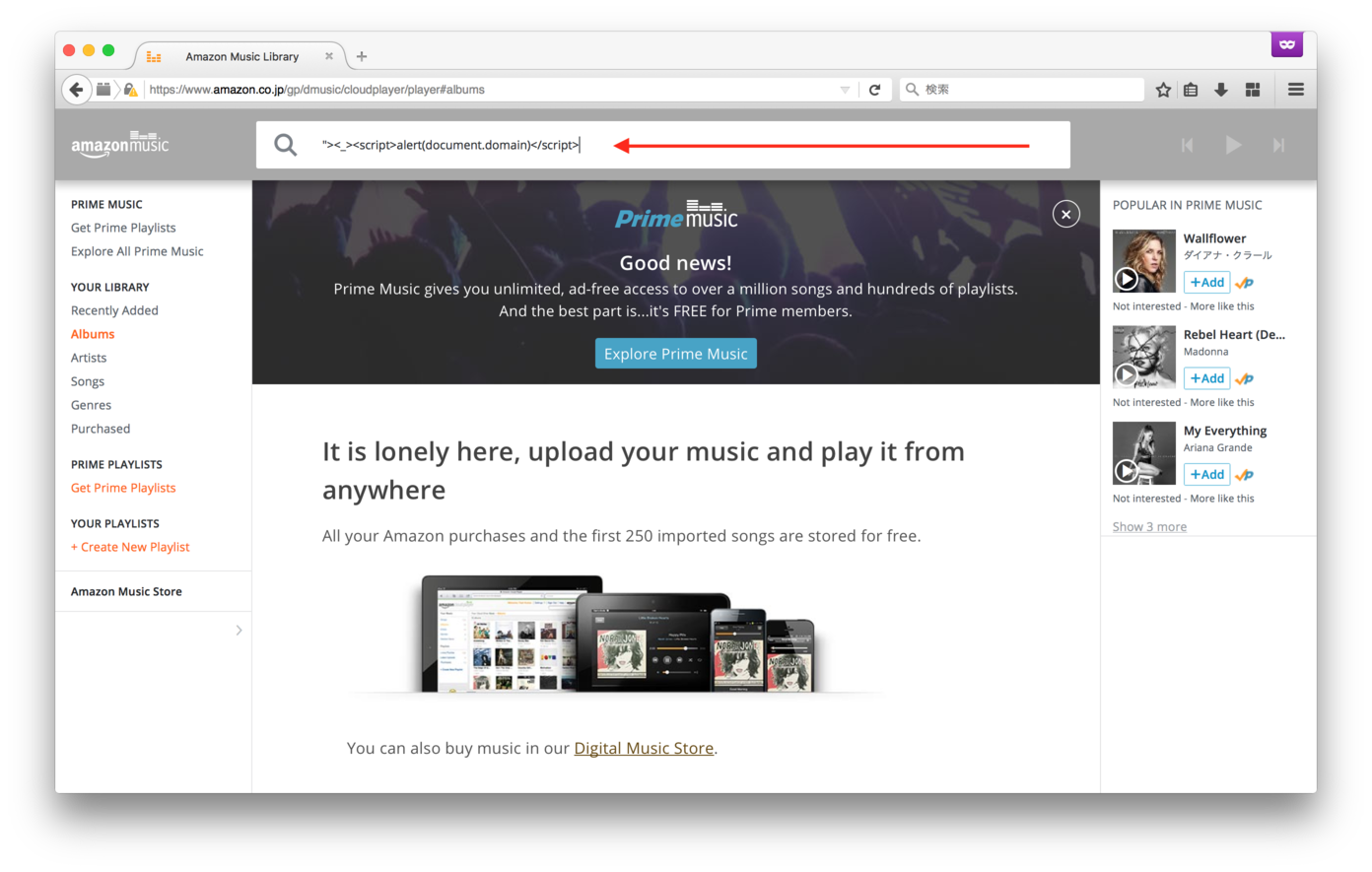
Task: Click More like this under Wallflower
Action: (x=1222, y=306)
